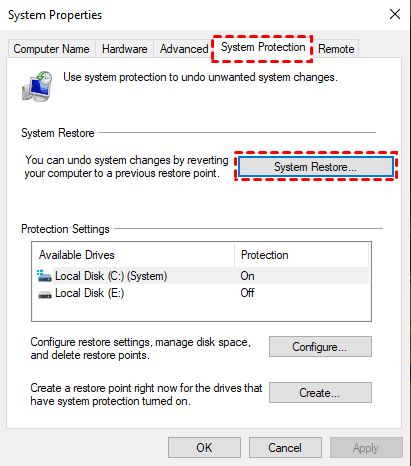The height and width of the screenshot is (466, 411).
Task: Go to the Advanced tab
Action: [184, 49]
